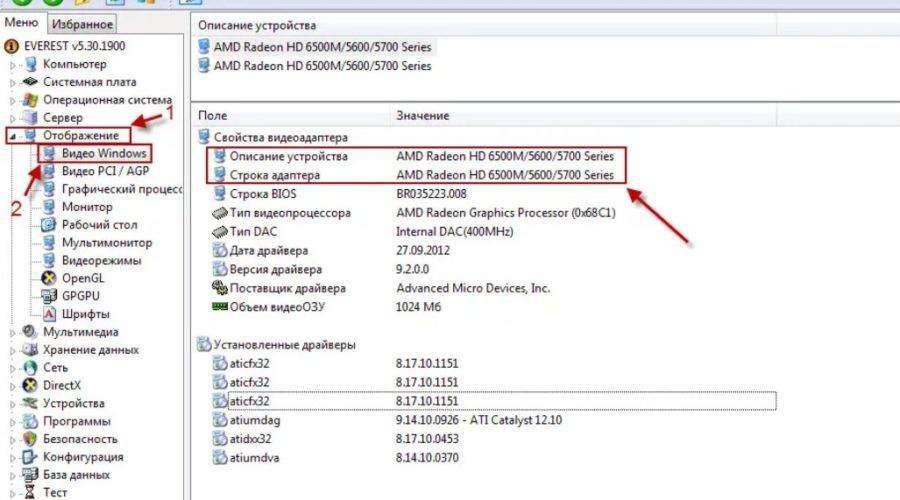Open the OpenGL page
Viewport: 900px width, 500px height.
pos(83,278)
